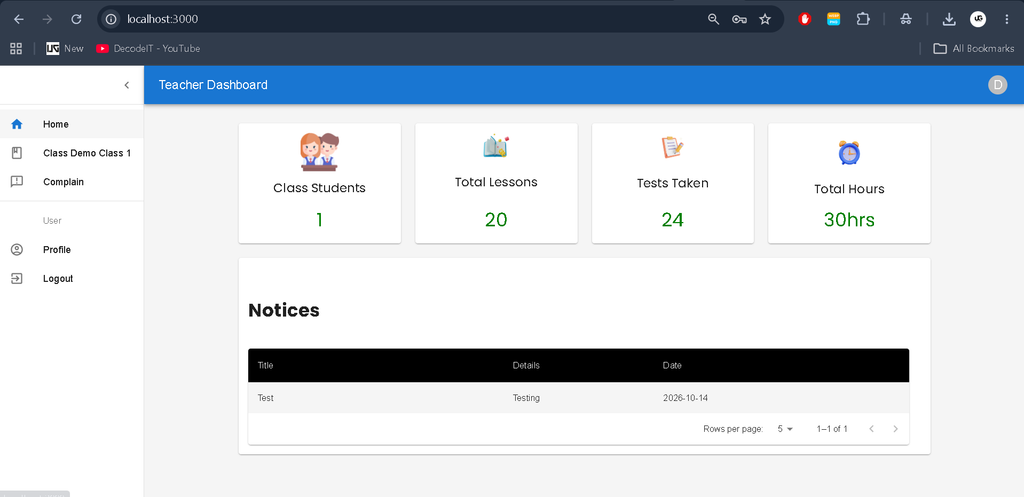Screen dimensions: 1024x497
Task: Open browser downloads
Action: pyautogui.click(x=949, y=20)
